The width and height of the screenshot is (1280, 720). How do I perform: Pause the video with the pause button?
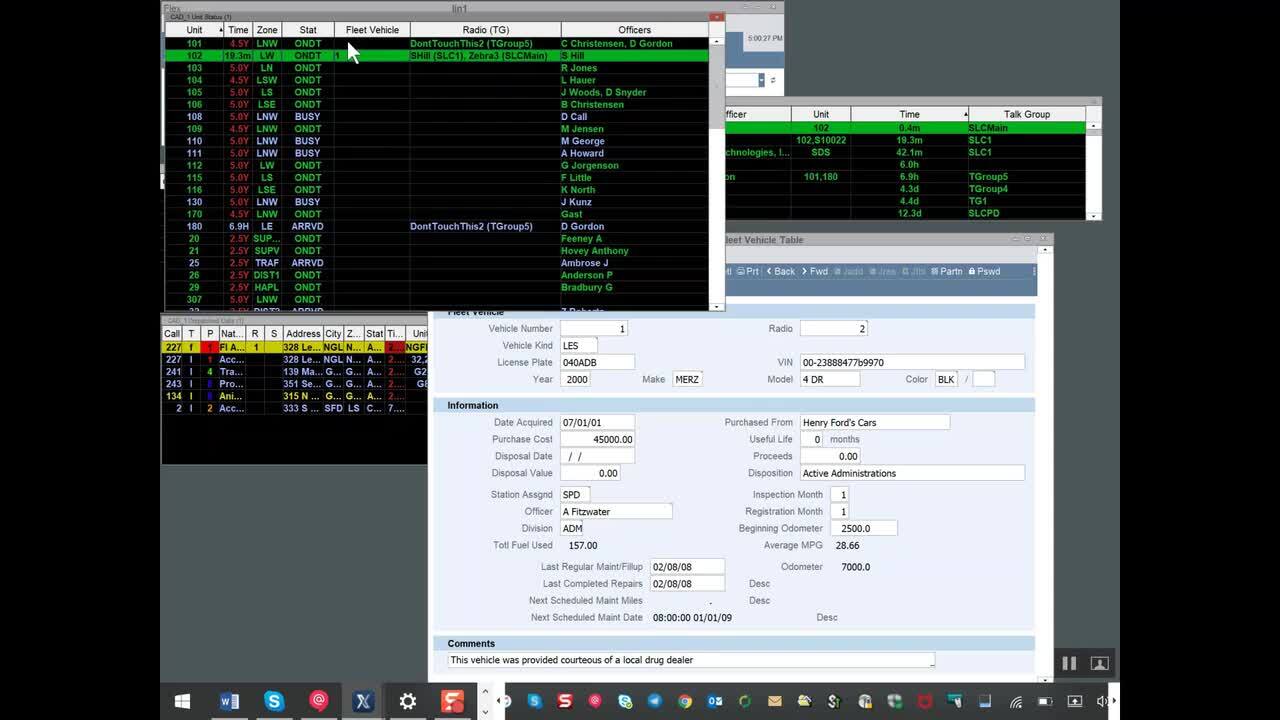pyautogui.click(x=1069, y=663)
